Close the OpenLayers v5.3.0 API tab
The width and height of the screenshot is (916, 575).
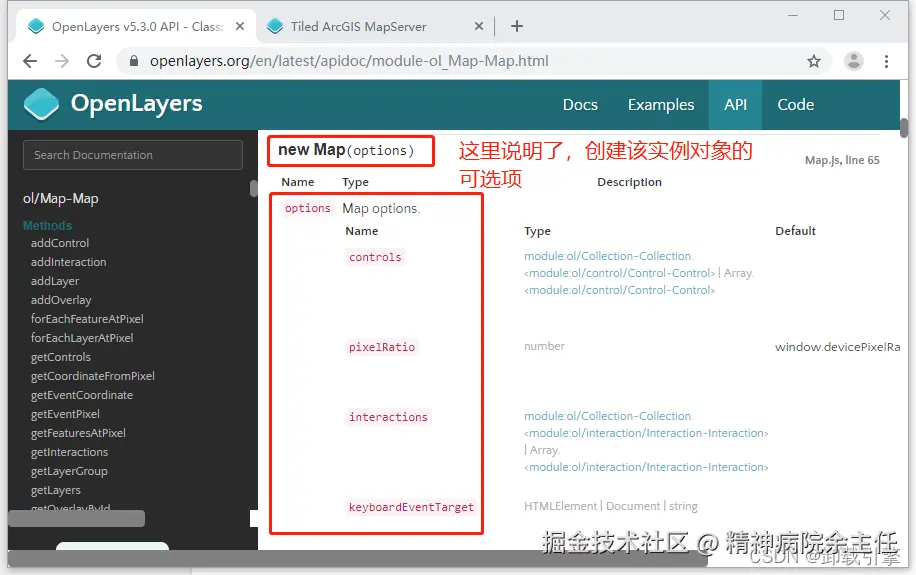coord(240,26)
